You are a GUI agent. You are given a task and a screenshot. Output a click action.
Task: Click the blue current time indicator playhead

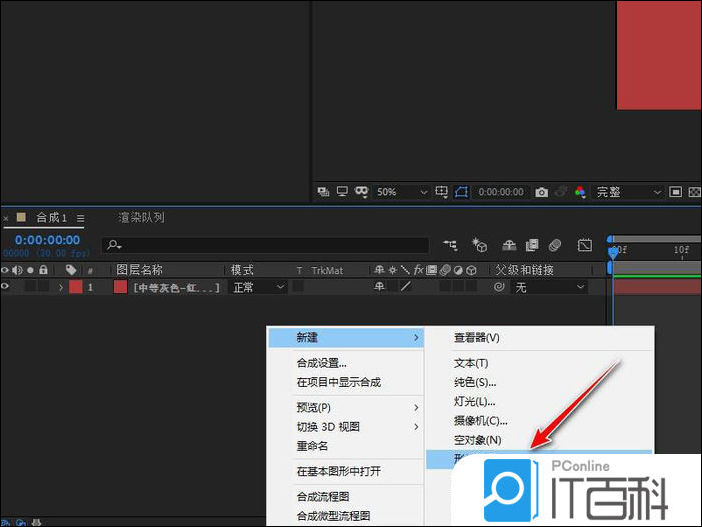613,253
